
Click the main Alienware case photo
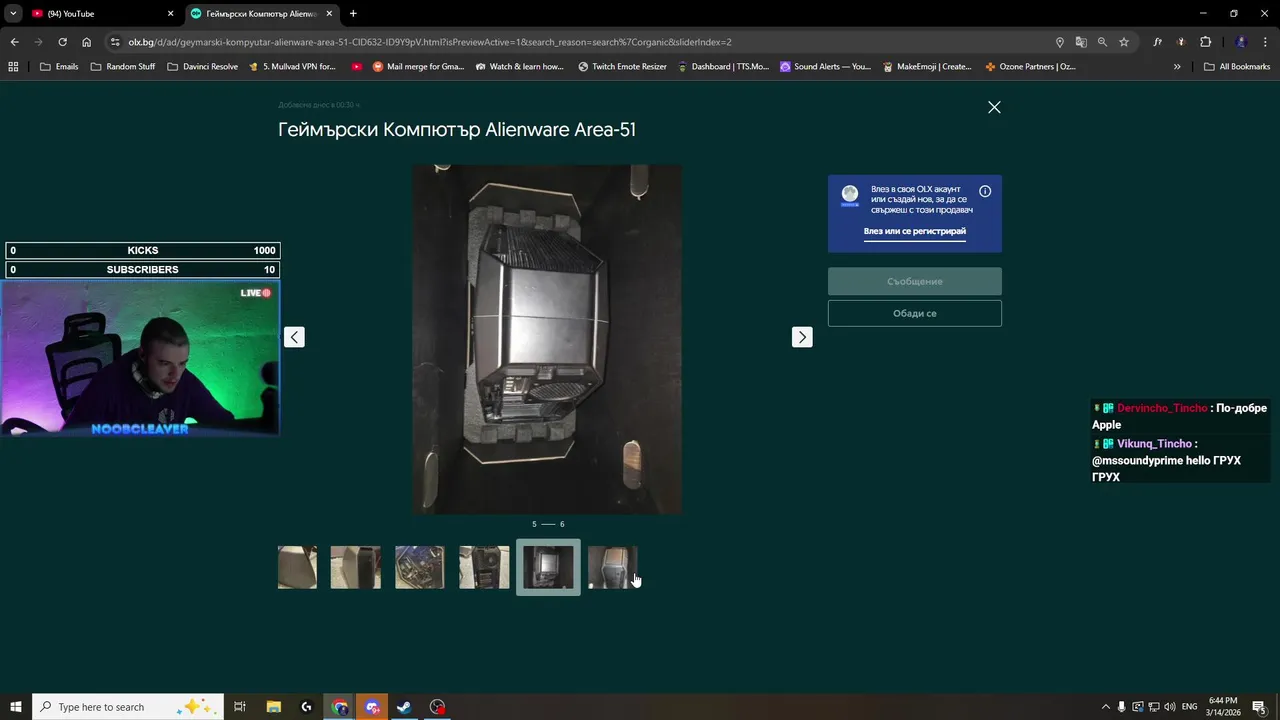(547, 339)
